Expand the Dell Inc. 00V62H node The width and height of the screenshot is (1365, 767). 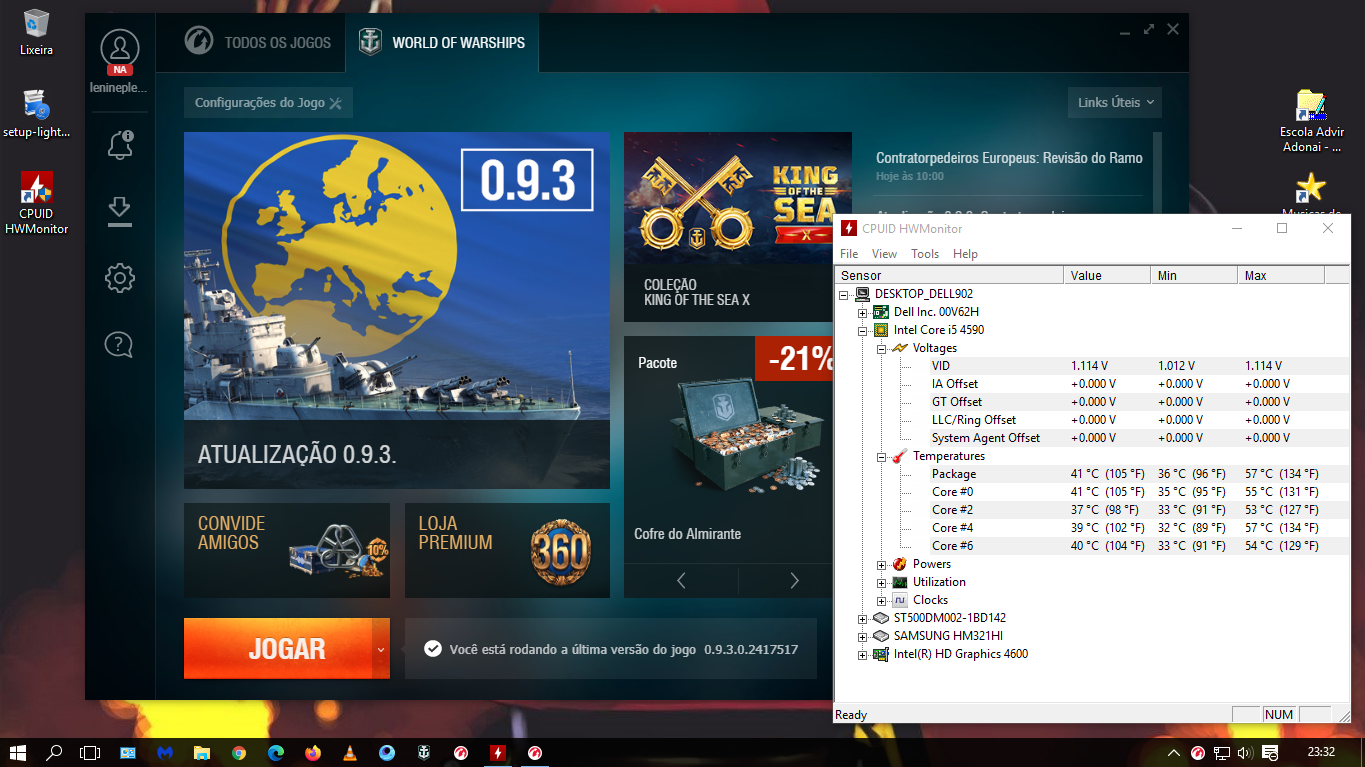pyautogui.click(x=863, y=312)
